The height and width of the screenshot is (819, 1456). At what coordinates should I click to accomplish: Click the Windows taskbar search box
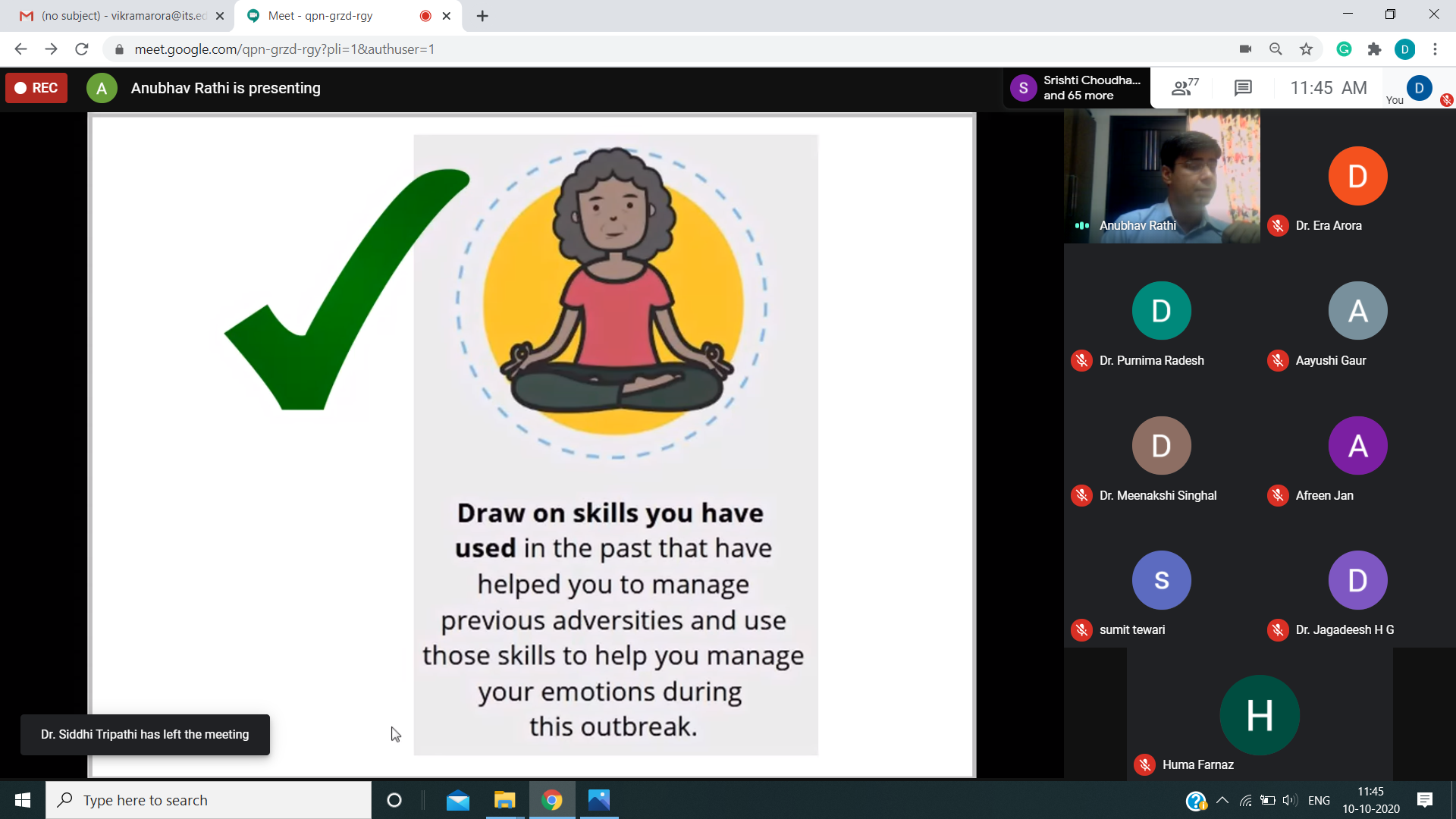(209, 800)
